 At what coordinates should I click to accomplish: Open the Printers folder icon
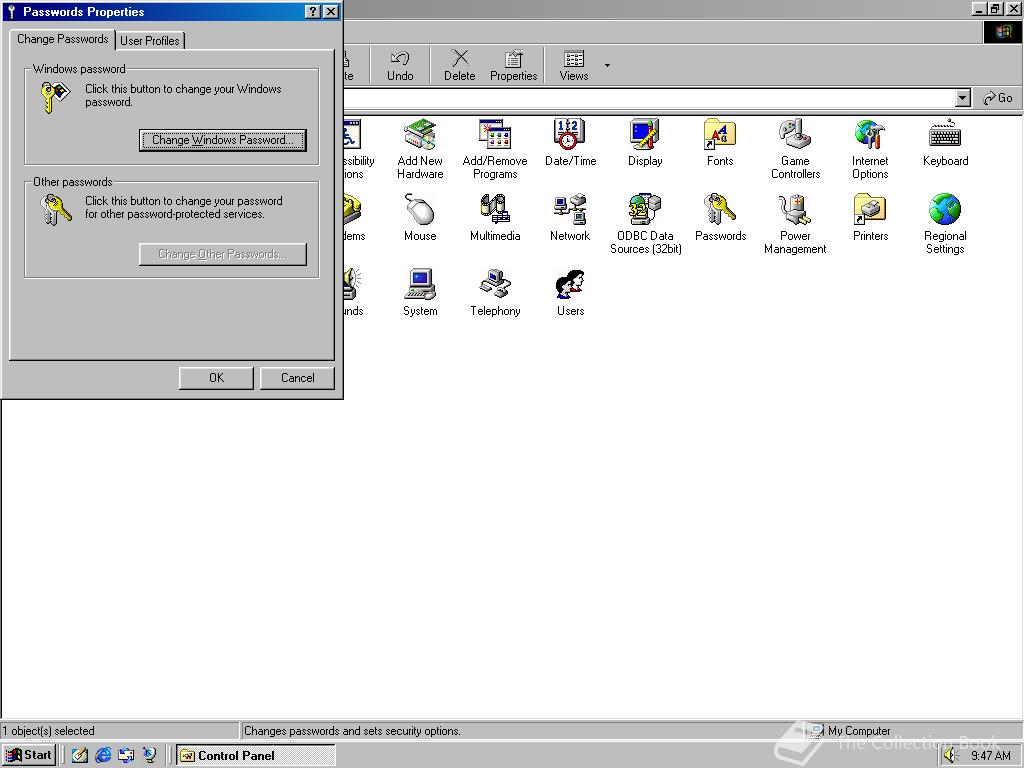(x=870, y=217)
